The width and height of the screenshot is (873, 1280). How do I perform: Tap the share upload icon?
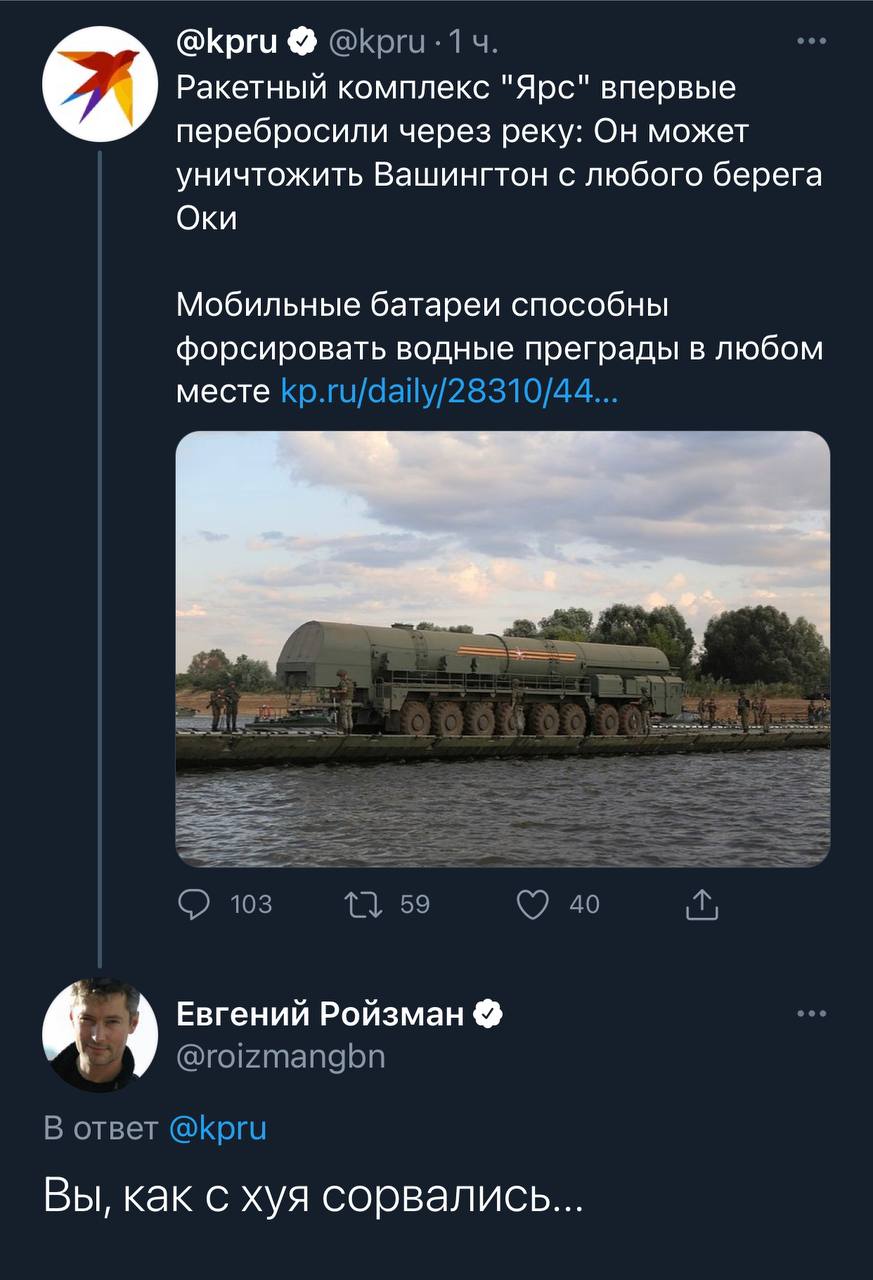coord(701,904)
